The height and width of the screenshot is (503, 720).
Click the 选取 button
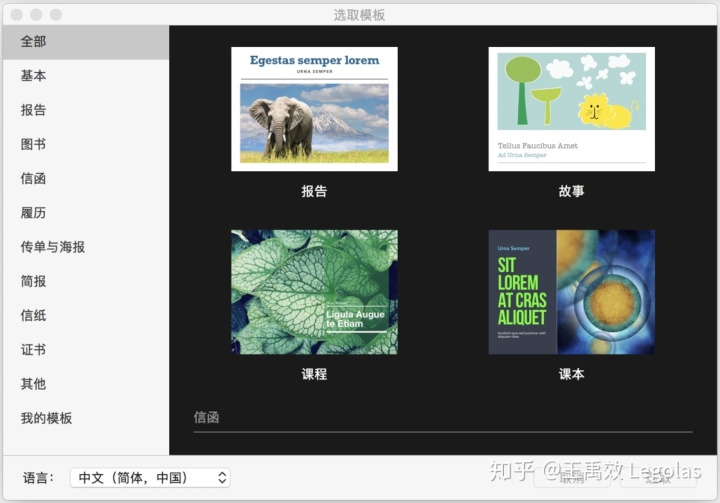(658, 478)
